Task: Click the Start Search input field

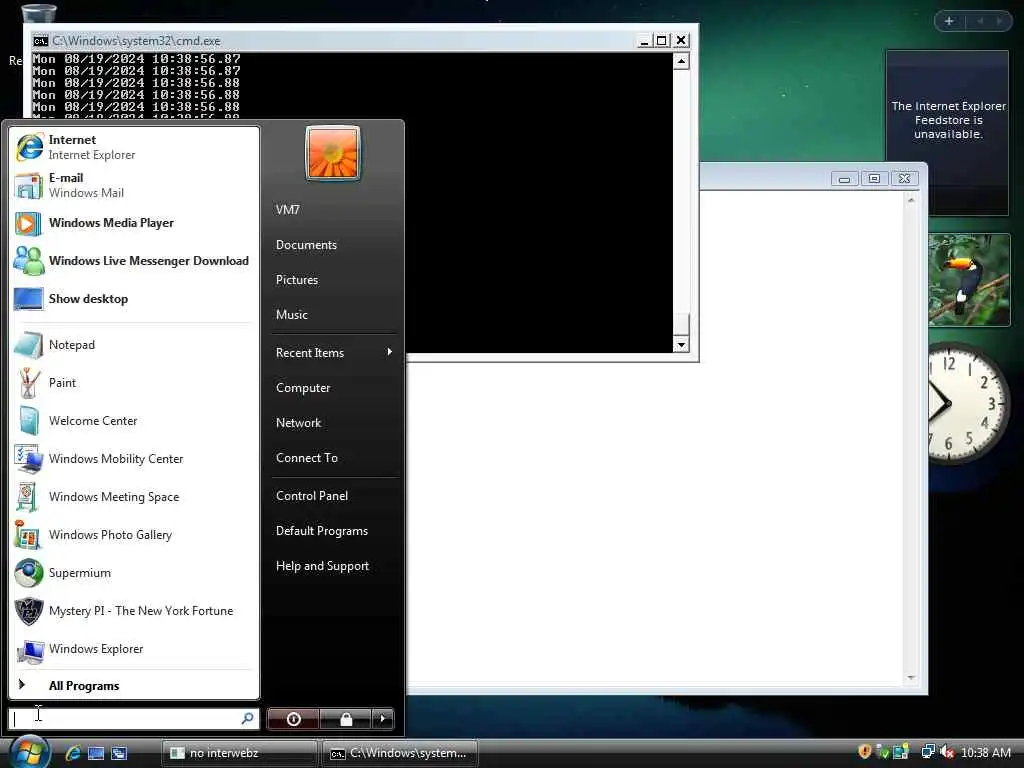Action: (134, 718)
